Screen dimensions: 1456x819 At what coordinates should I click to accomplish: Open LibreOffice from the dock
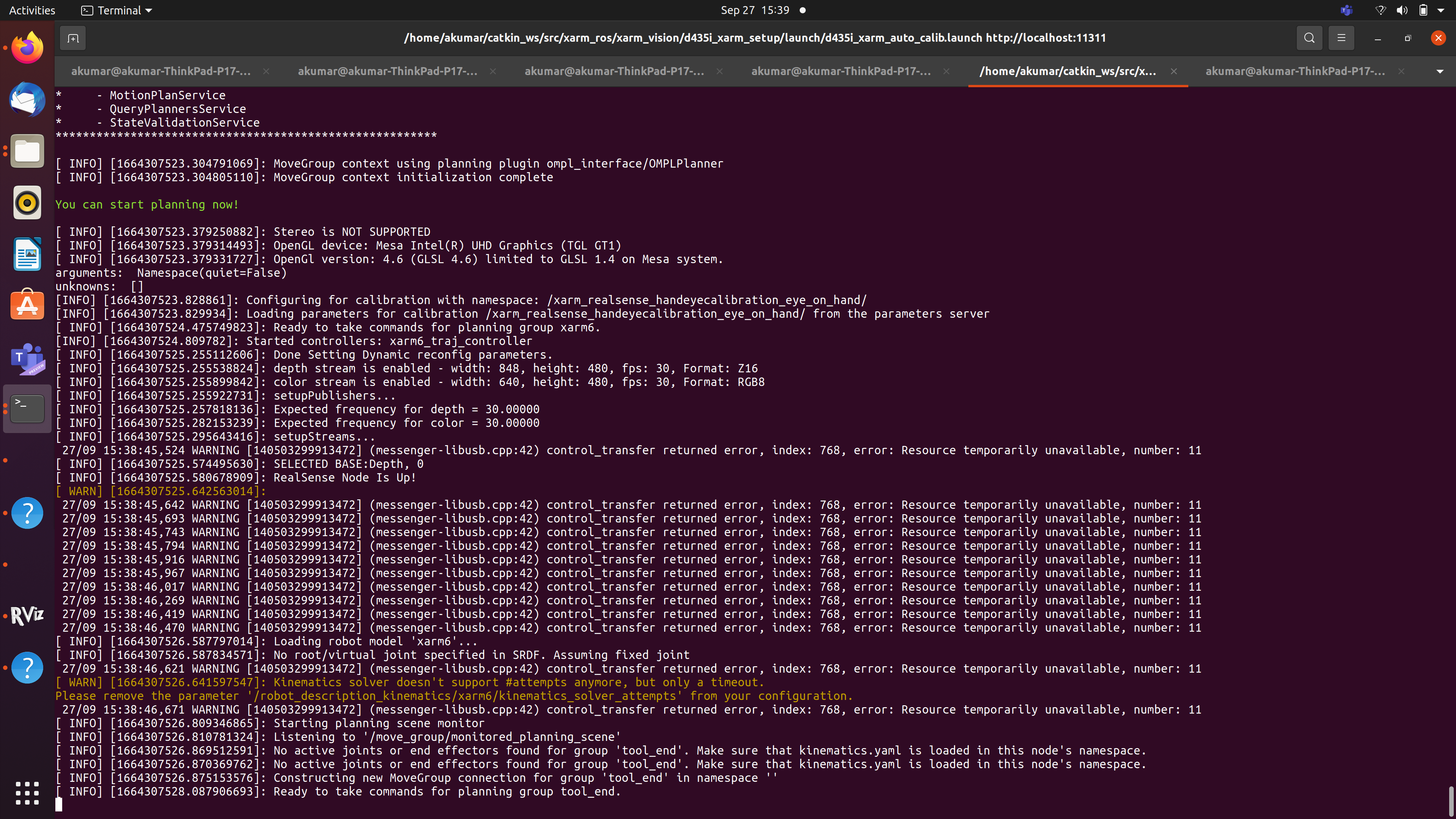pos(27,254)
